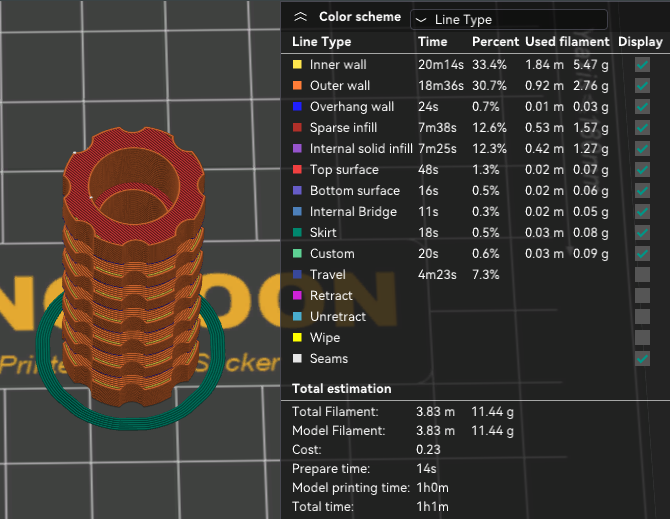Select the Unretract row label
This screenshot has width=670, height=519.
(338, 316)
